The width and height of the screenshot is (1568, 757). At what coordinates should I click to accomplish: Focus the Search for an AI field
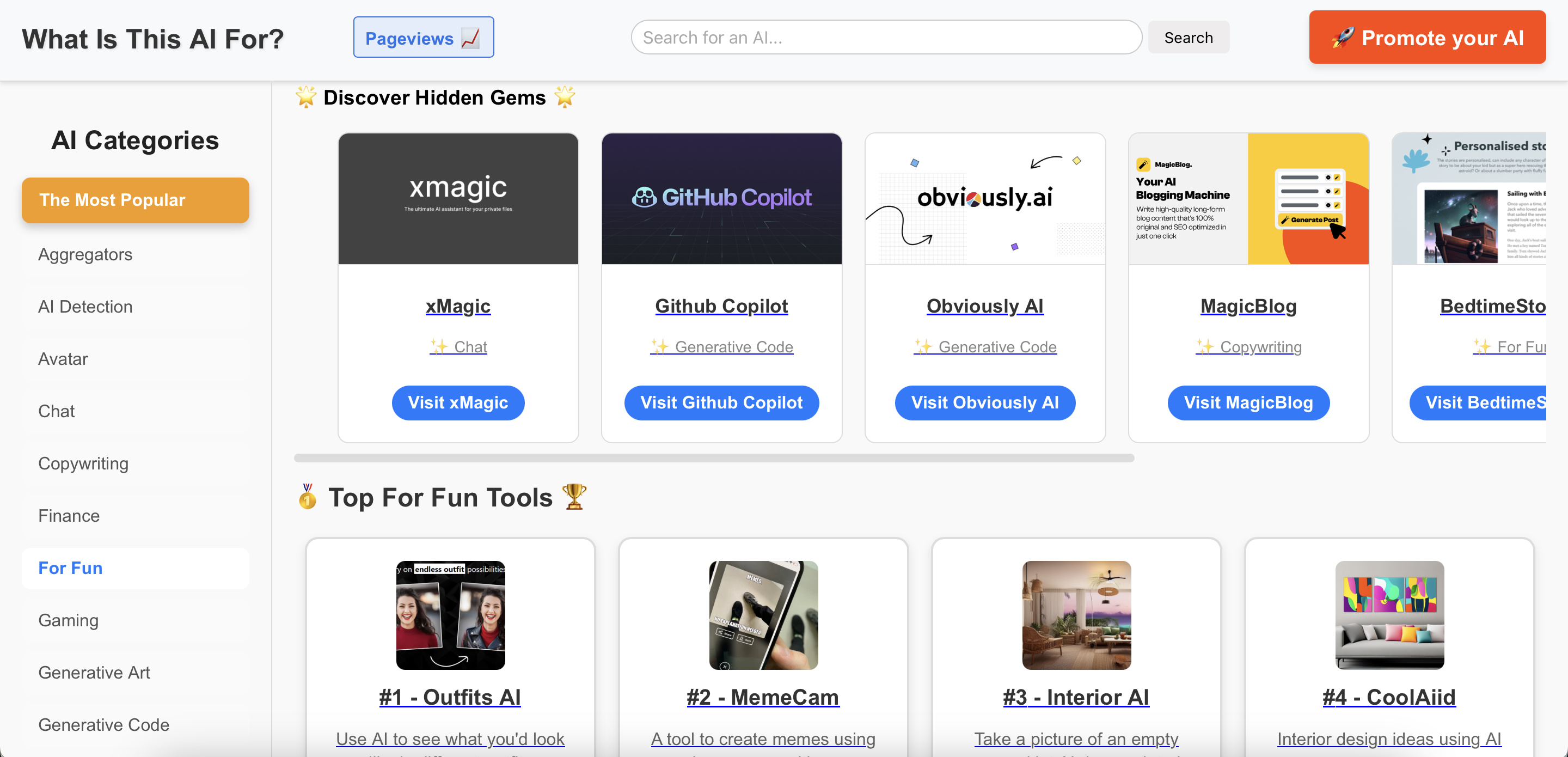(x=886, y=38)
